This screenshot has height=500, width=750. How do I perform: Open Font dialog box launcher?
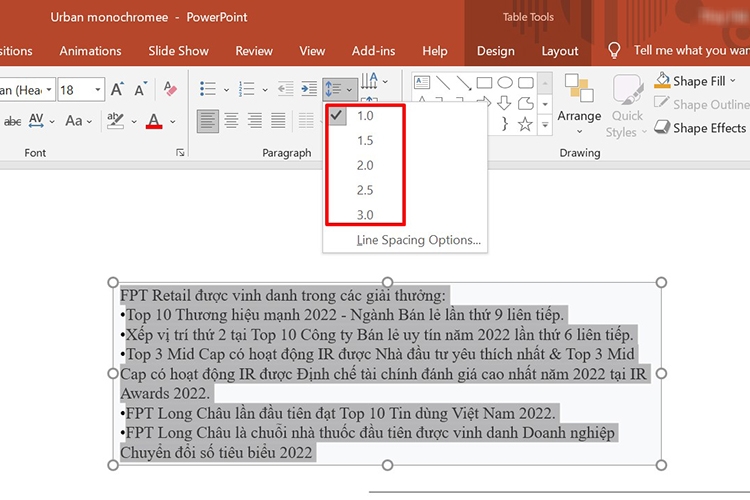[180, 153]
